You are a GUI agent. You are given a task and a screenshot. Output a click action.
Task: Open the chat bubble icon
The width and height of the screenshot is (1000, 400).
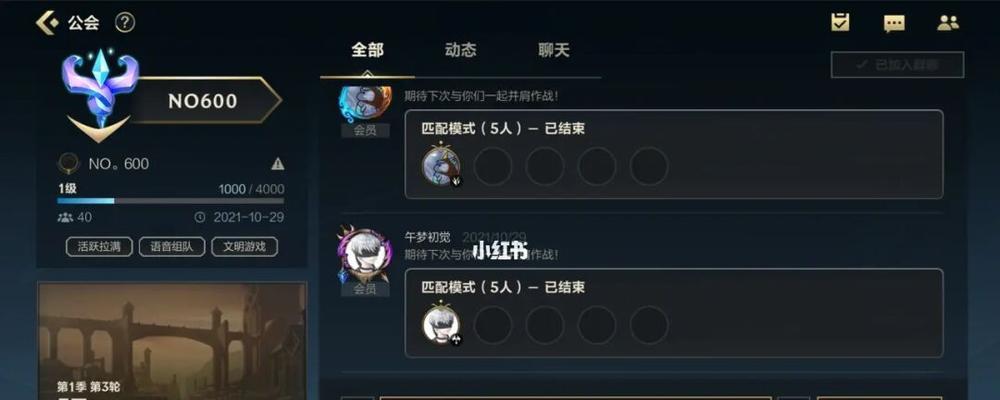(894, 24)
